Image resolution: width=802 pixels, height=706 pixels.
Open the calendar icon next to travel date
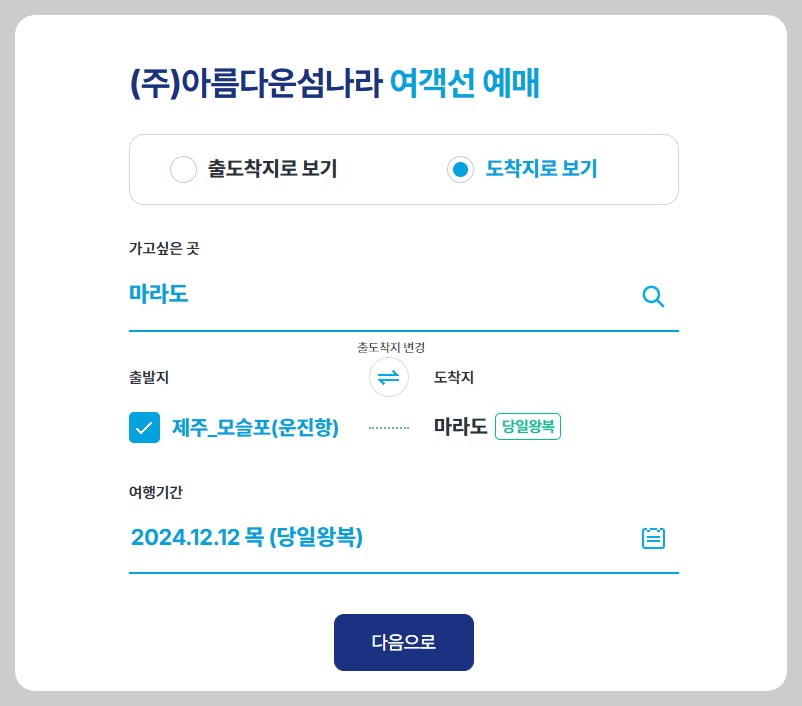(653, 538)
